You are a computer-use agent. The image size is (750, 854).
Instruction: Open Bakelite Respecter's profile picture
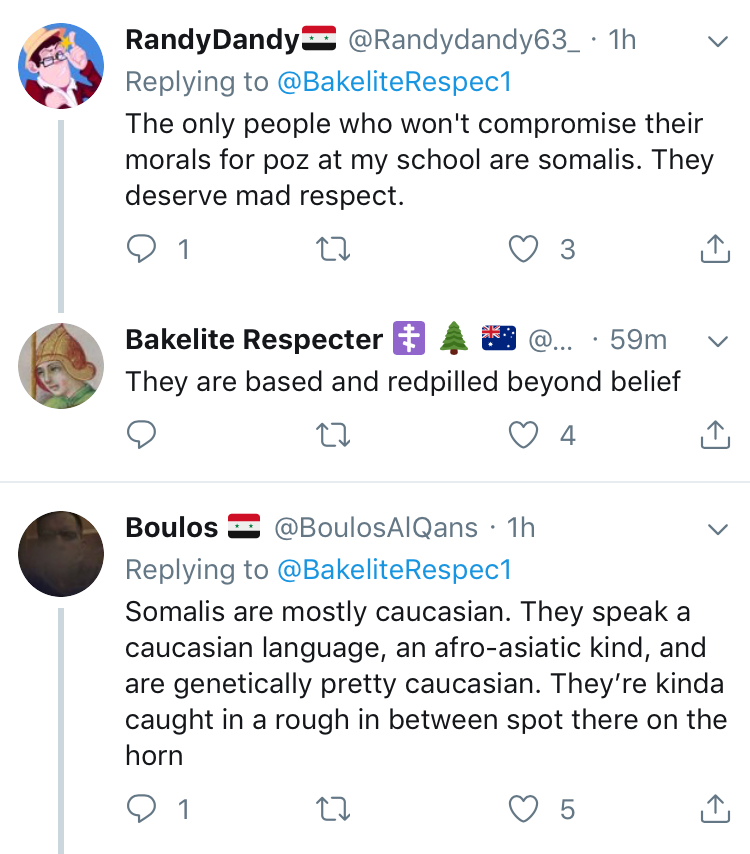(x=61, y=366)
